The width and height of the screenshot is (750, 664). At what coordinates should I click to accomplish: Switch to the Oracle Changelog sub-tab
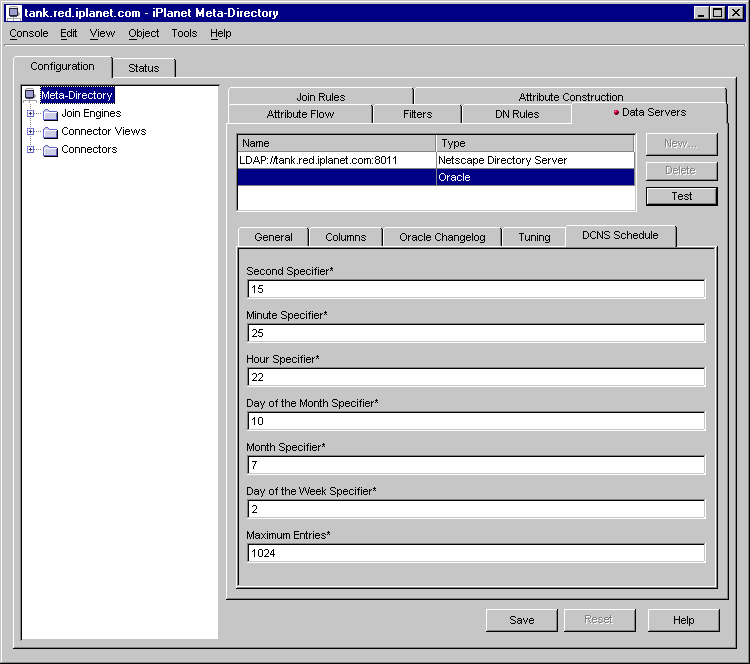(442, 237)
